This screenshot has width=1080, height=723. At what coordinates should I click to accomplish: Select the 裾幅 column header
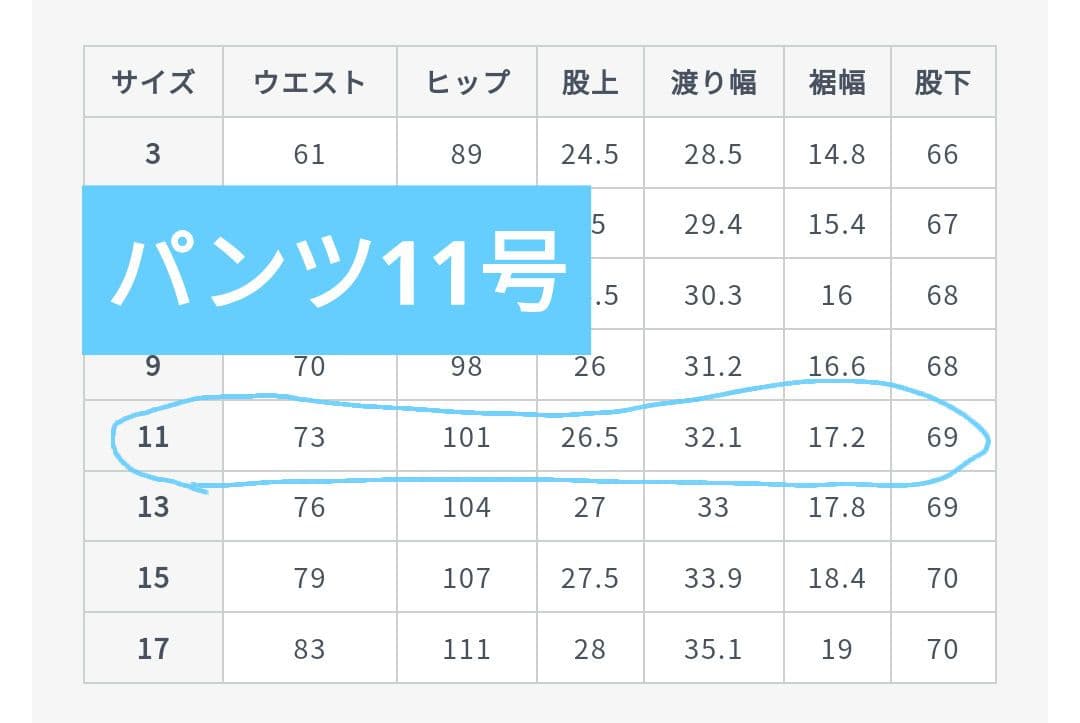click(837, 82)
